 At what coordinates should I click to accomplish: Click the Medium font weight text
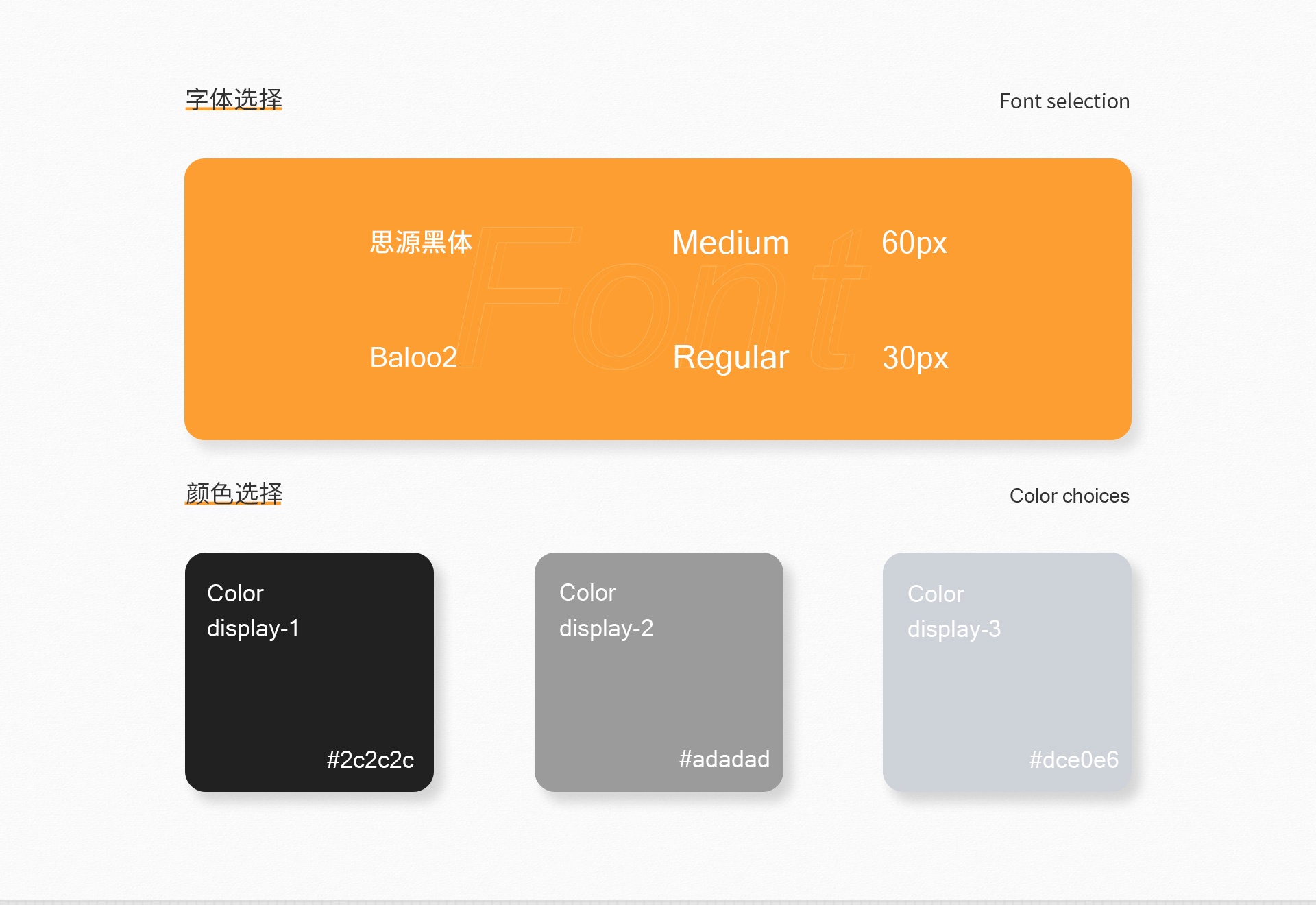tap(730, 243)
